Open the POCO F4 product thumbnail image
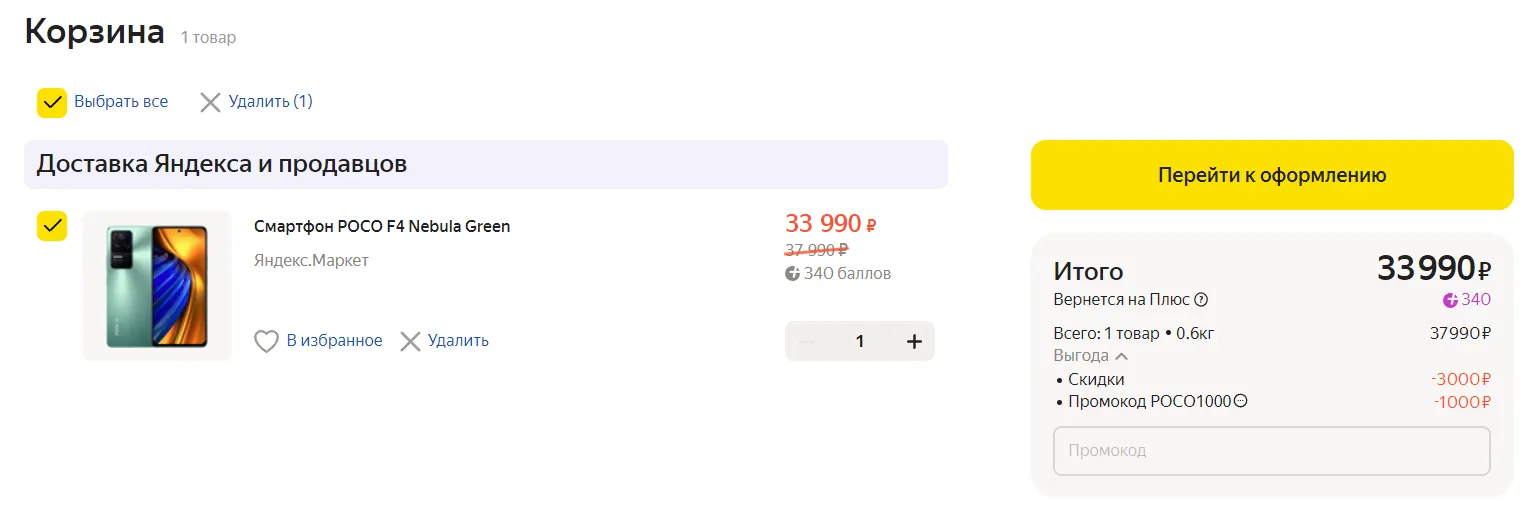Screen dimensions: 1537x506 (x=157, y=286)
